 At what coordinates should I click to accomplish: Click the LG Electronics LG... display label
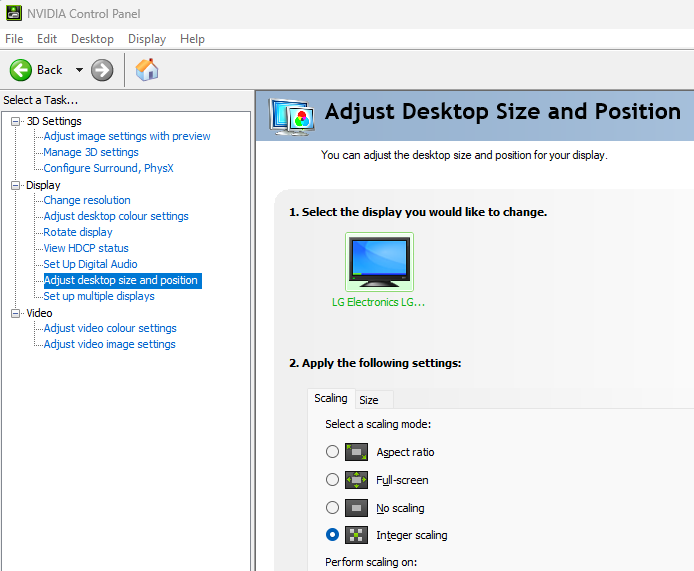(378, 302)
